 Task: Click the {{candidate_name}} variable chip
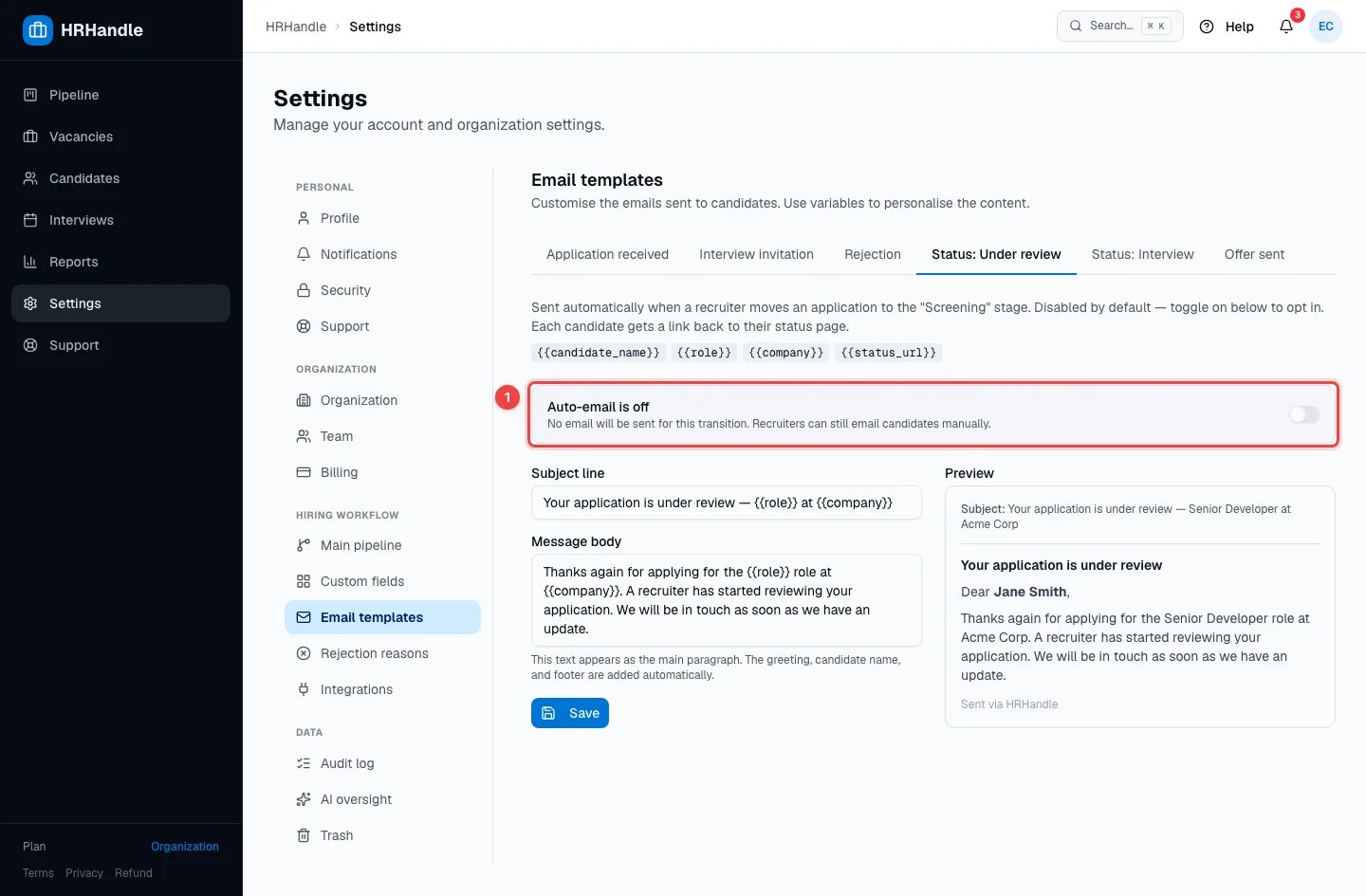[x=599, y=353]
